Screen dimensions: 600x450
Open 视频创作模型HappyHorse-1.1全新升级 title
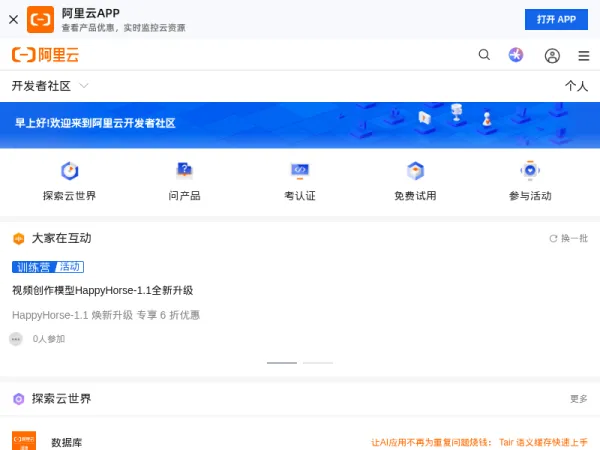(103, 290)
